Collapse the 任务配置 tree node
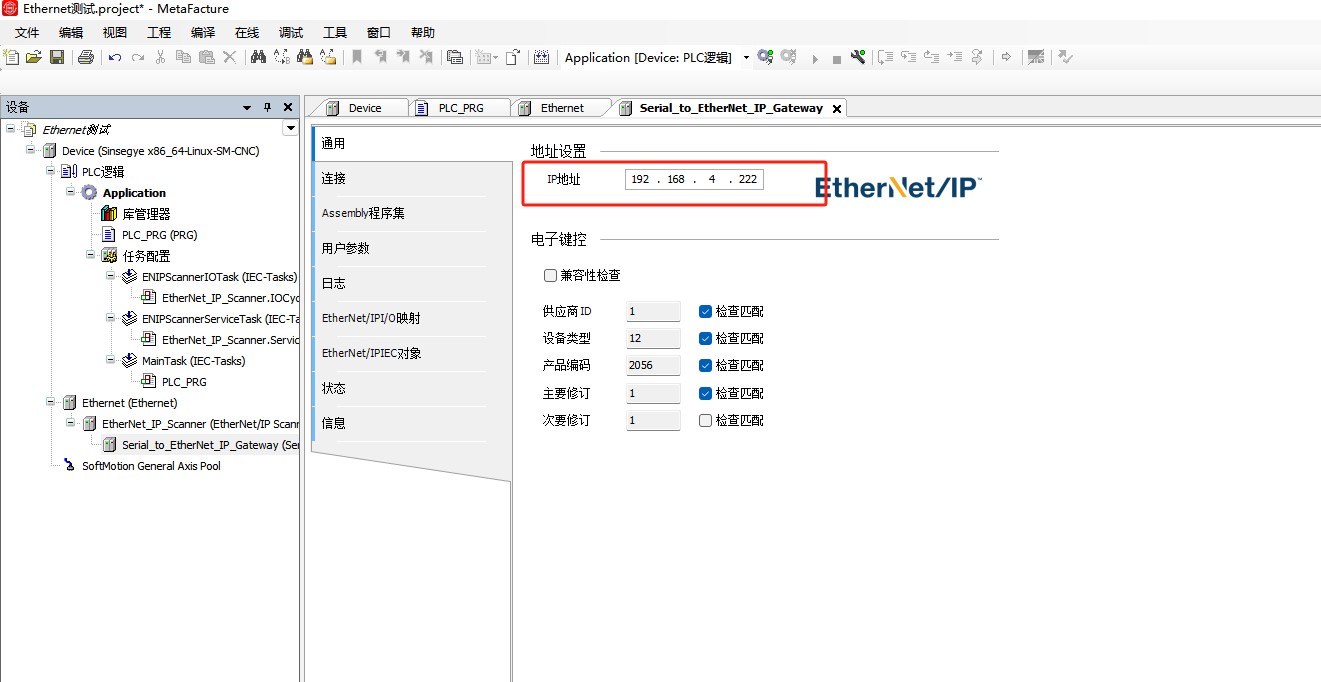Image resolution: width=1321 pixels, height=682 pixels. click(x=91, y=255)
